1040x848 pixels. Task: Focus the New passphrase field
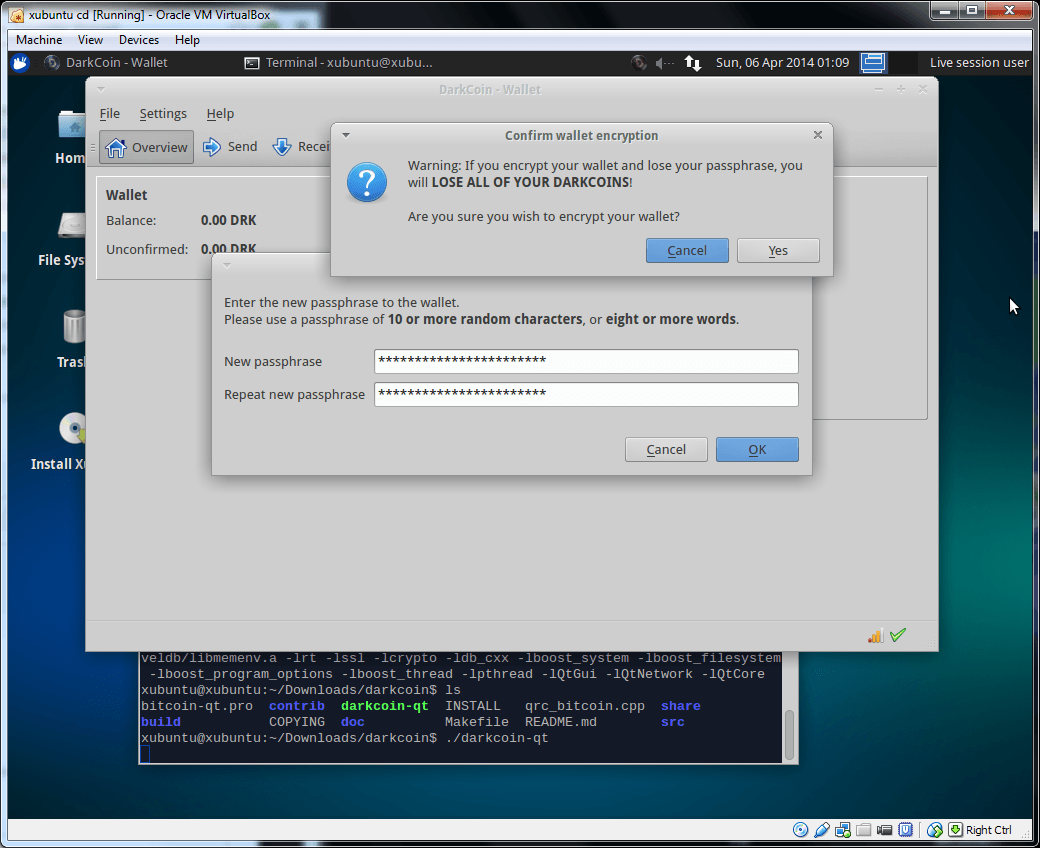(586, 361)
